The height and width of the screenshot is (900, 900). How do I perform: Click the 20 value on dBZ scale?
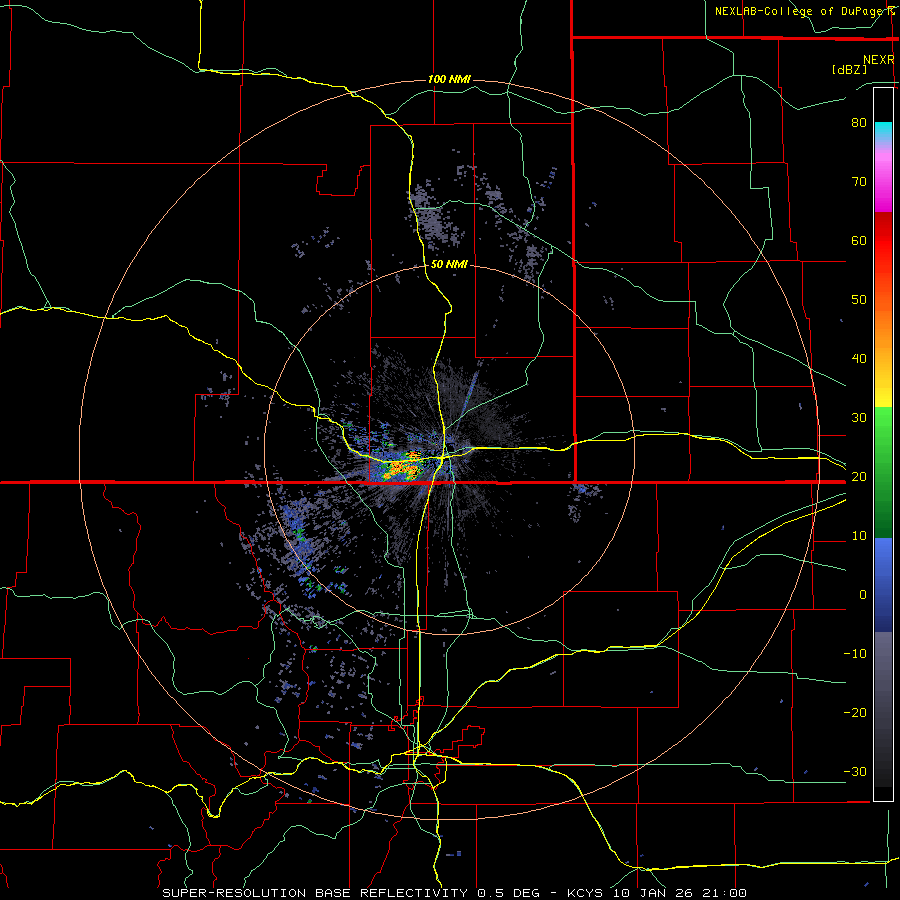[x=859, y=476]
